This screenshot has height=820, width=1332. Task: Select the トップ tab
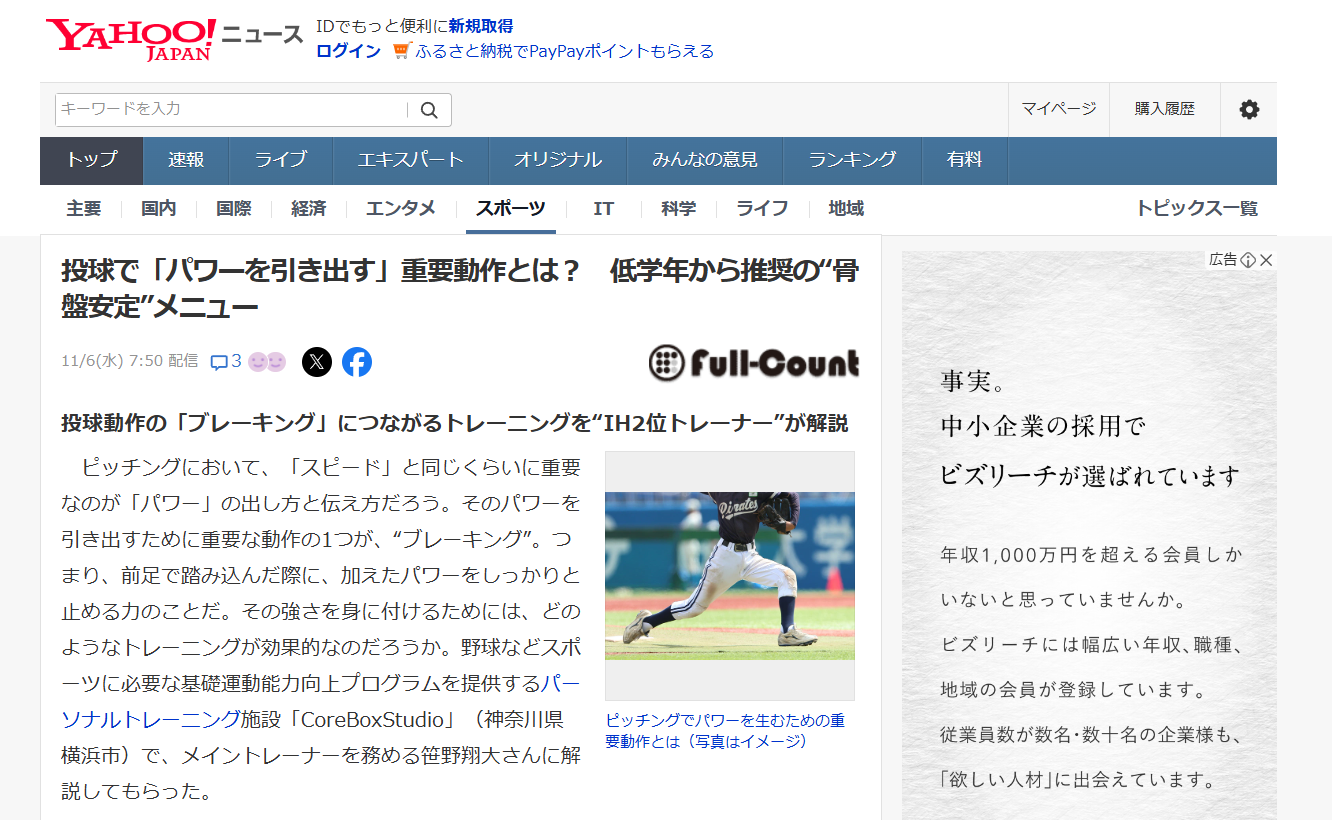tap(92, 160)
